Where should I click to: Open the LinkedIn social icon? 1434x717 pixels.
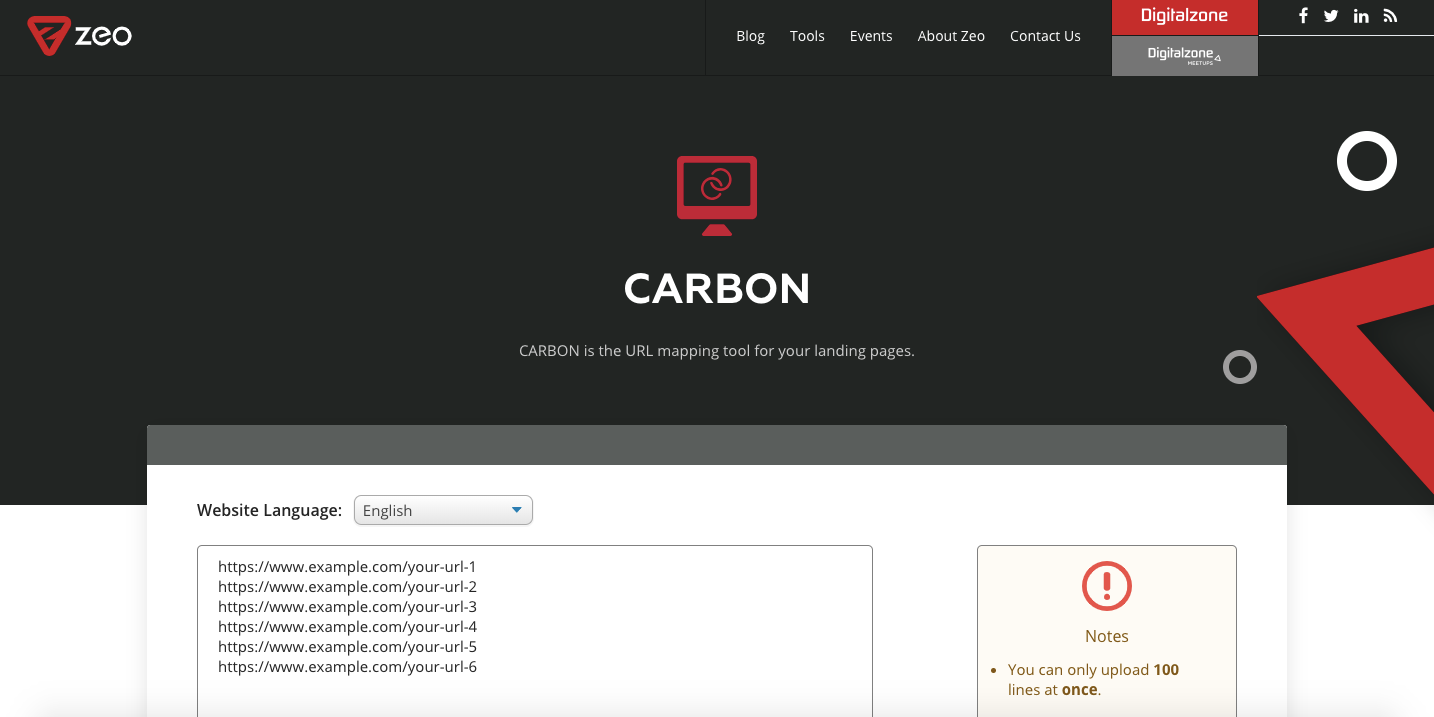(1360, 16)
